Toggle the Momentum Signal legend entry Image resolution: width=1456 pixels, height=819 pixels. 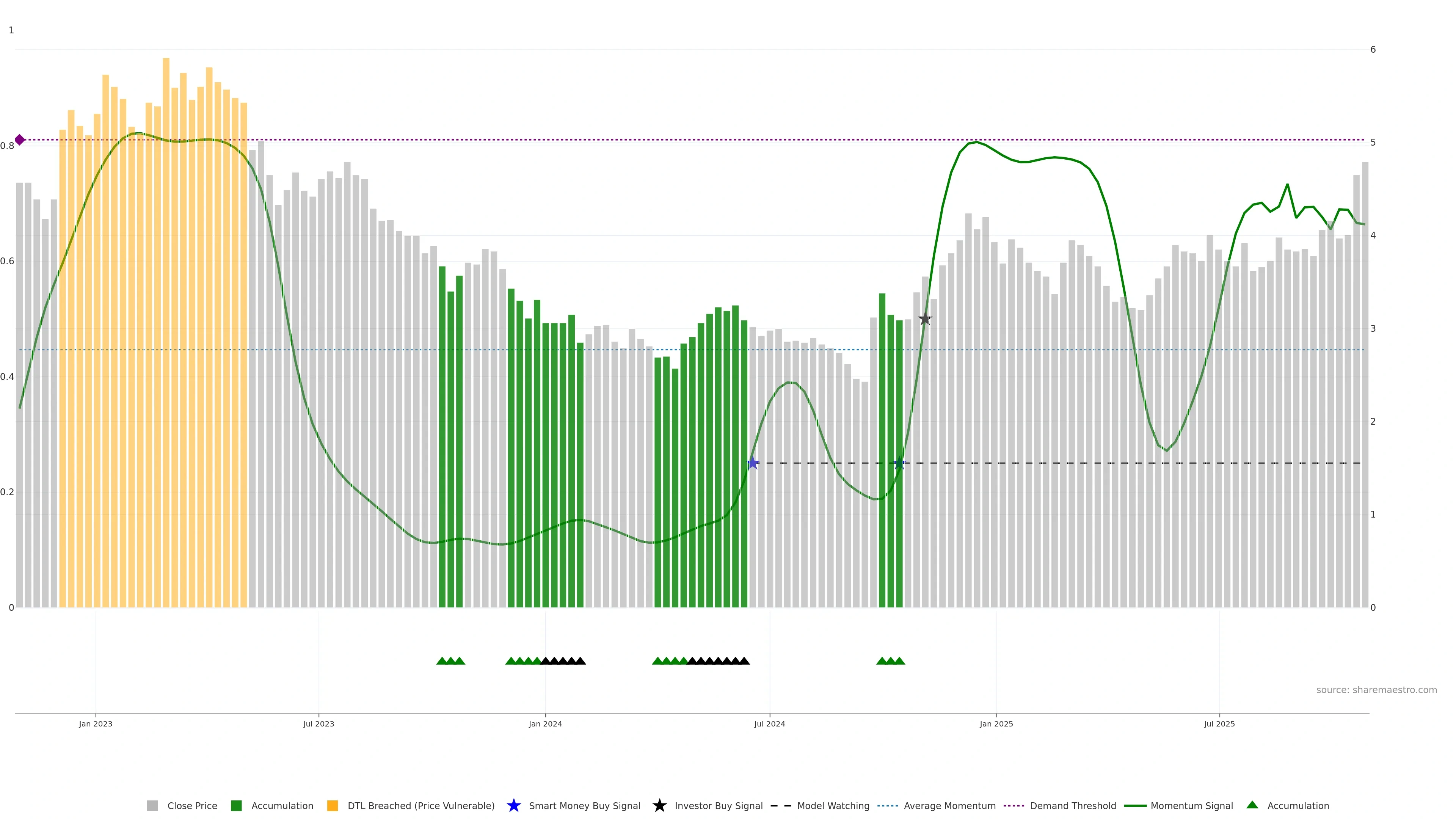[x=1191, y=805]
